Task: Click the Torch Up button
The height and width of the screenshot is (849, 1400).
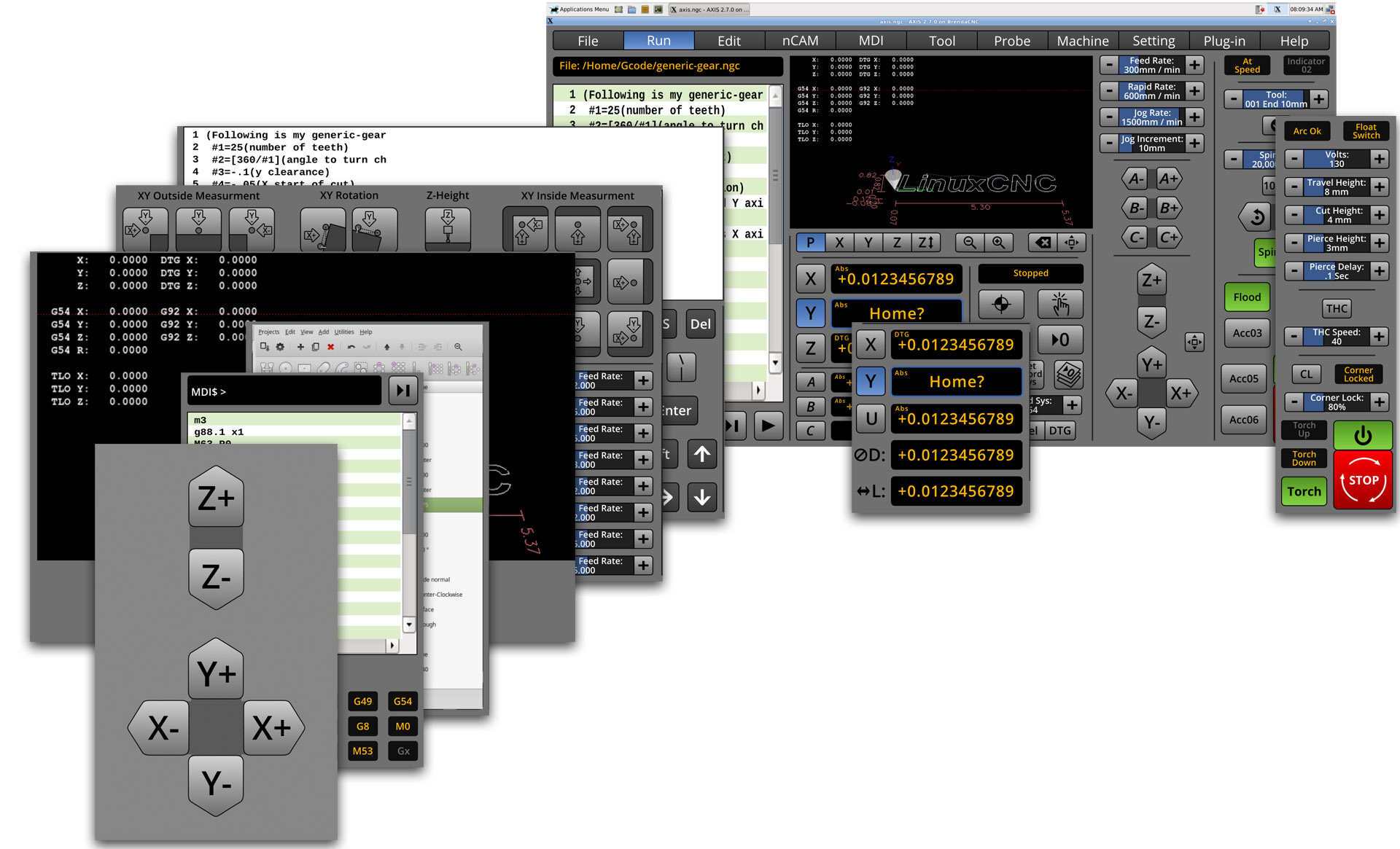Action: coord(1304,430)
